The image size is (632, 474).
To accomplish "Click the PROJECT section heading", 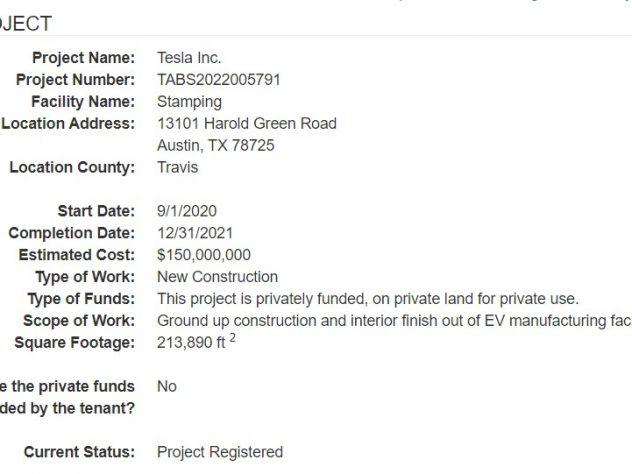I will tap(25, 24).
